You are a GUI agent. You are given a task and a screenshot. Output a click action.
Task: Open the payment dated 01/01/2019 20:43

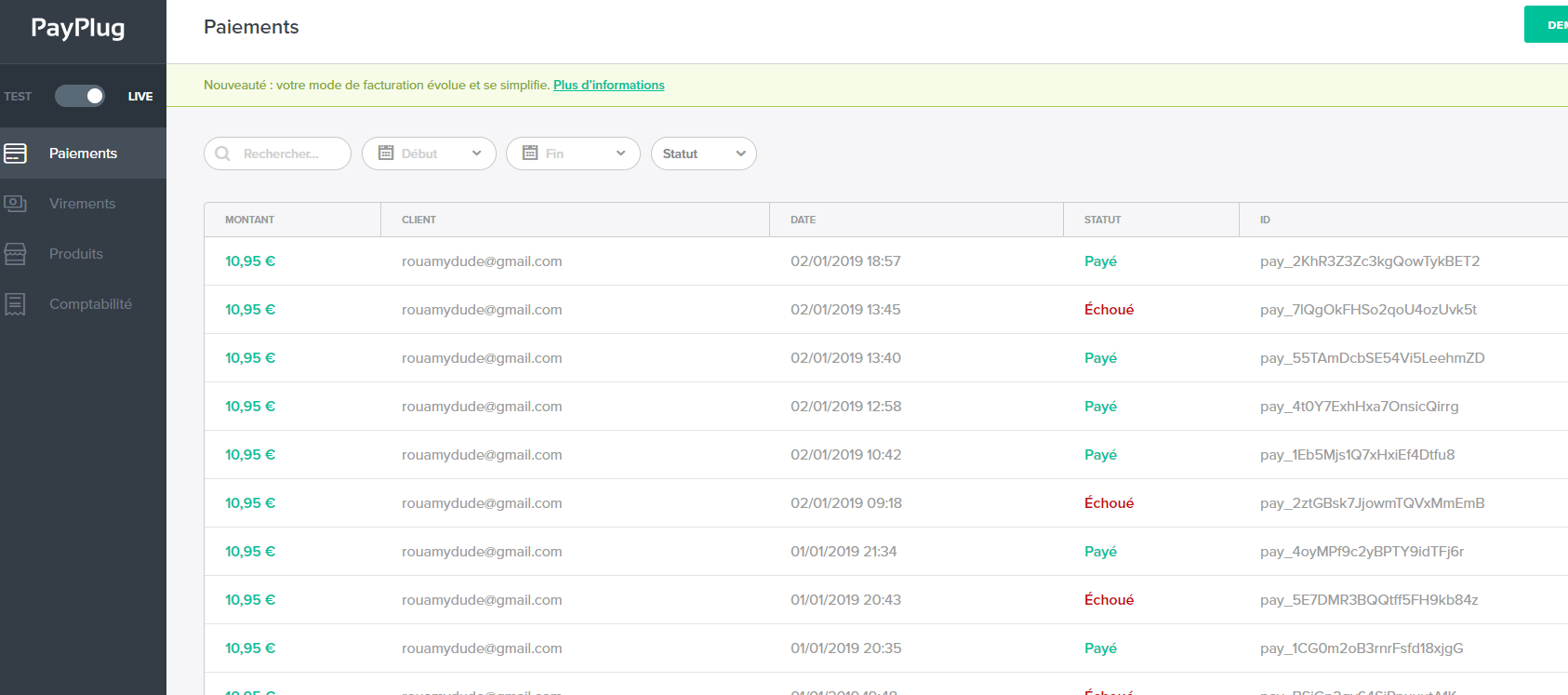click(886, 600)
